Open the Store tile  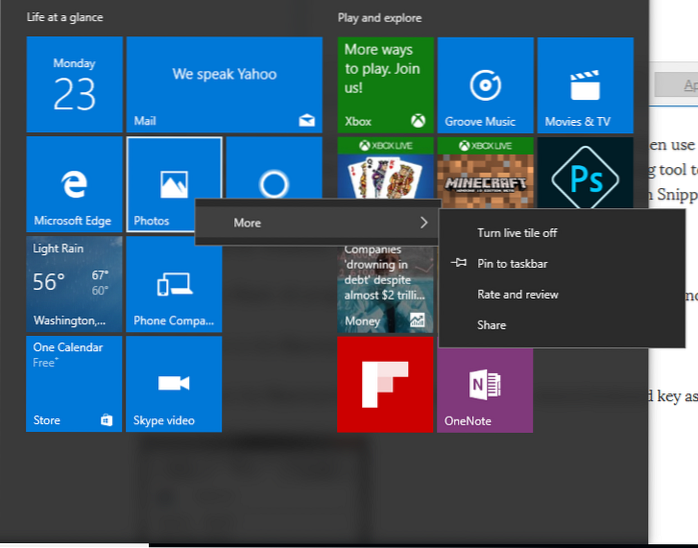click(74, 384)
